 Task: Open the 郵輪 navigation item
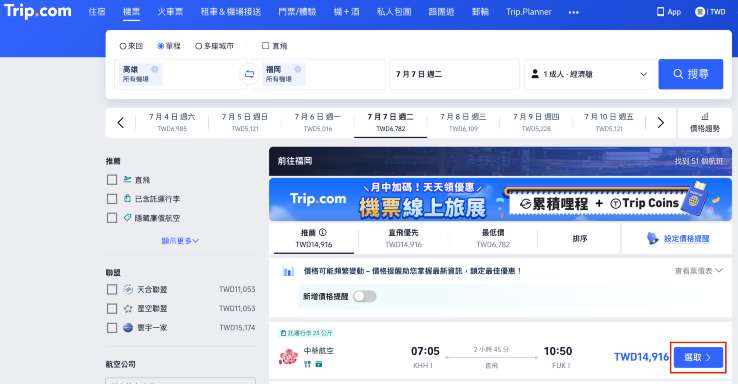[480, 12]
